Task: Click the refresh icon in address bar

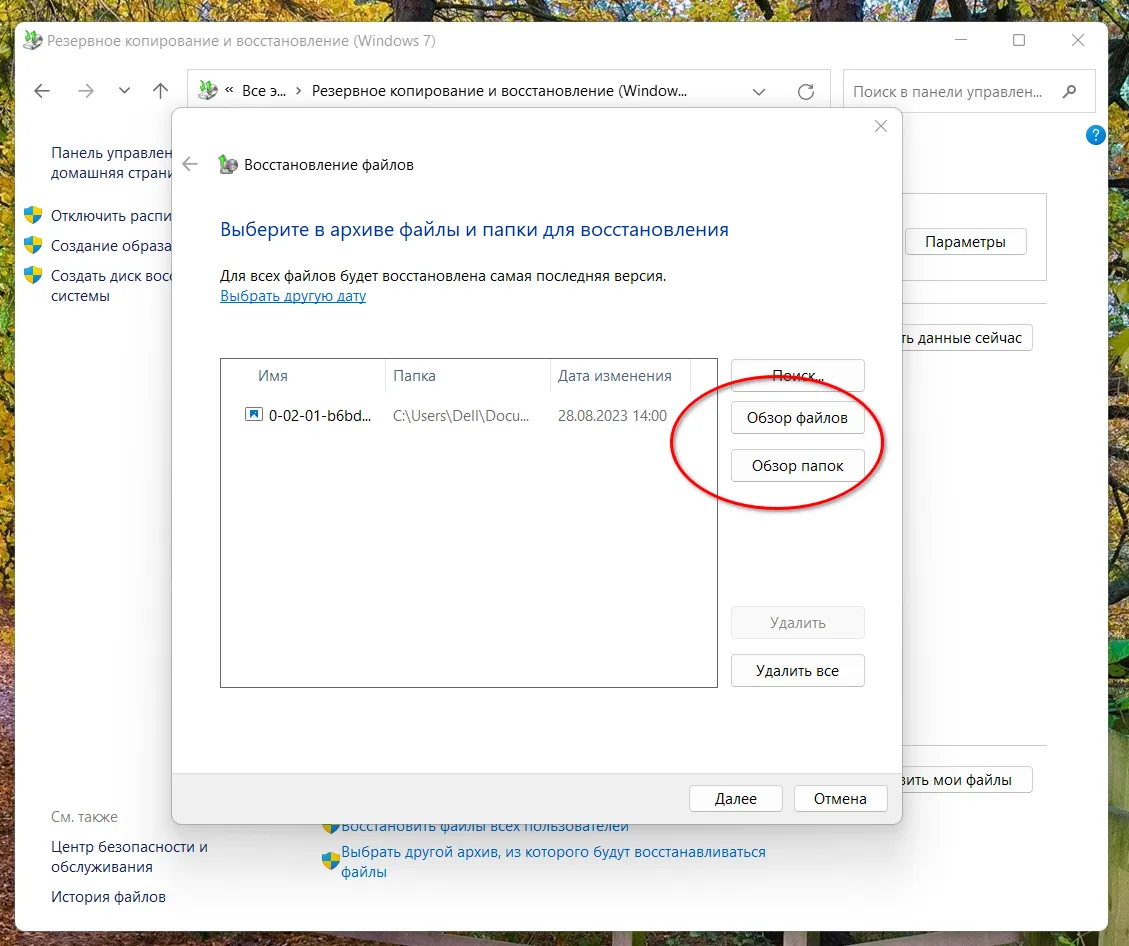Action: [805, 91]
